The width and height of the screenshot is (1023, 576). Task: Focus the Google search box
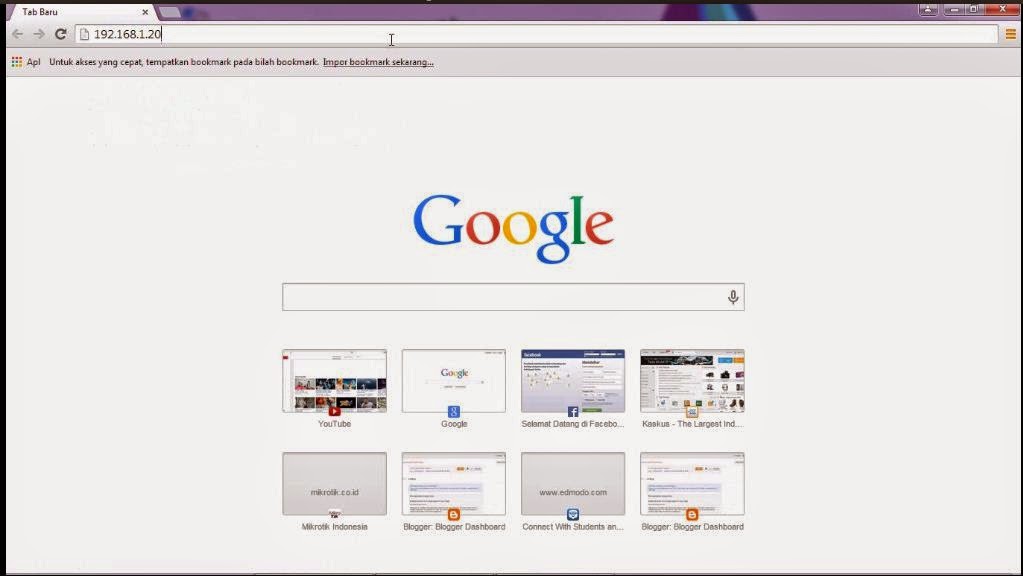coord(513,297)
